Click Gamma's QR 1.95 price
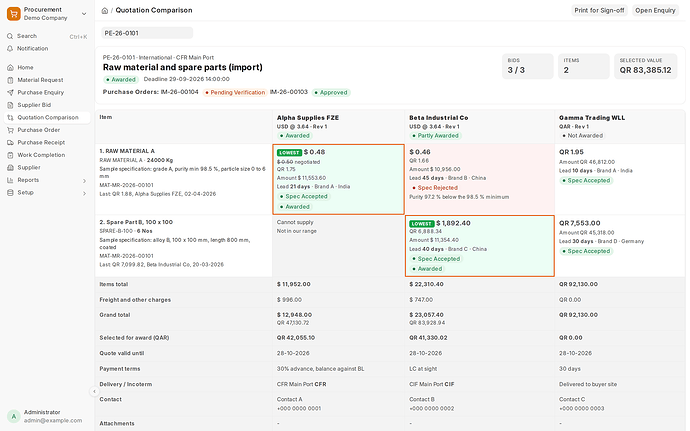690x431 pixels. pyautogui.click(x=571, y=152)
